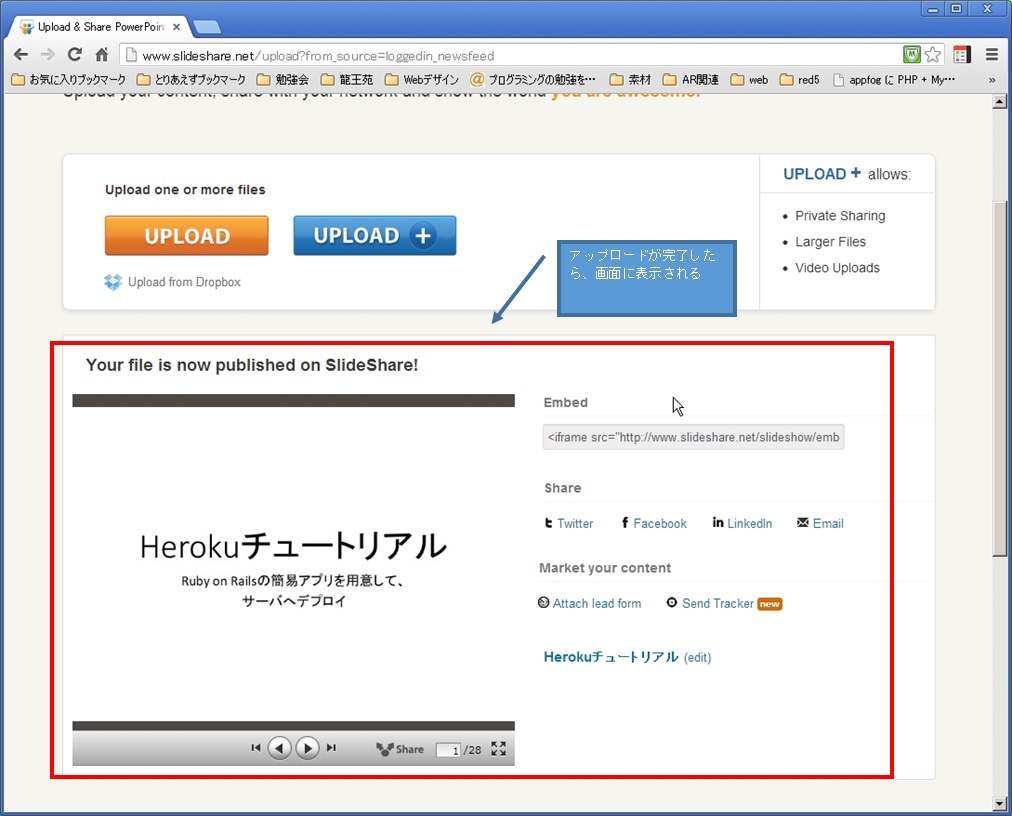Click the browser back arrow
This screenshot has height=816, width=1012.
pyautogui.click(x=21, y=55)
